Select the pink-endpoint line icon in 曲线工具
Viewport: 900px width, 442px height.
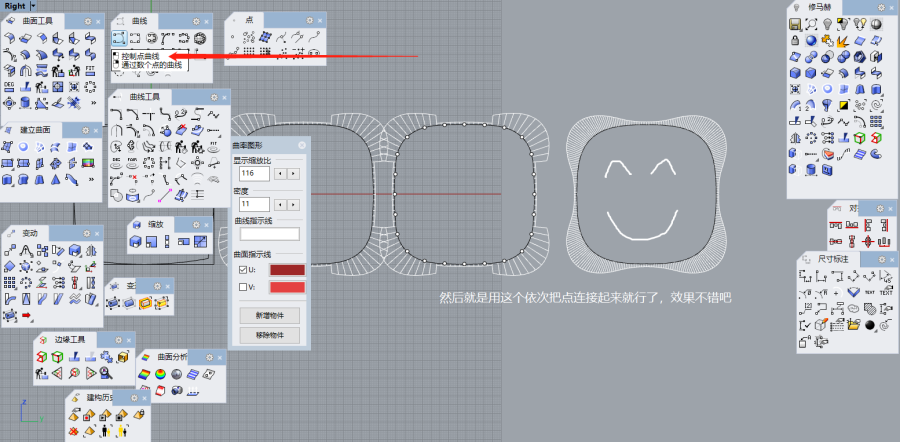(164, 193)
